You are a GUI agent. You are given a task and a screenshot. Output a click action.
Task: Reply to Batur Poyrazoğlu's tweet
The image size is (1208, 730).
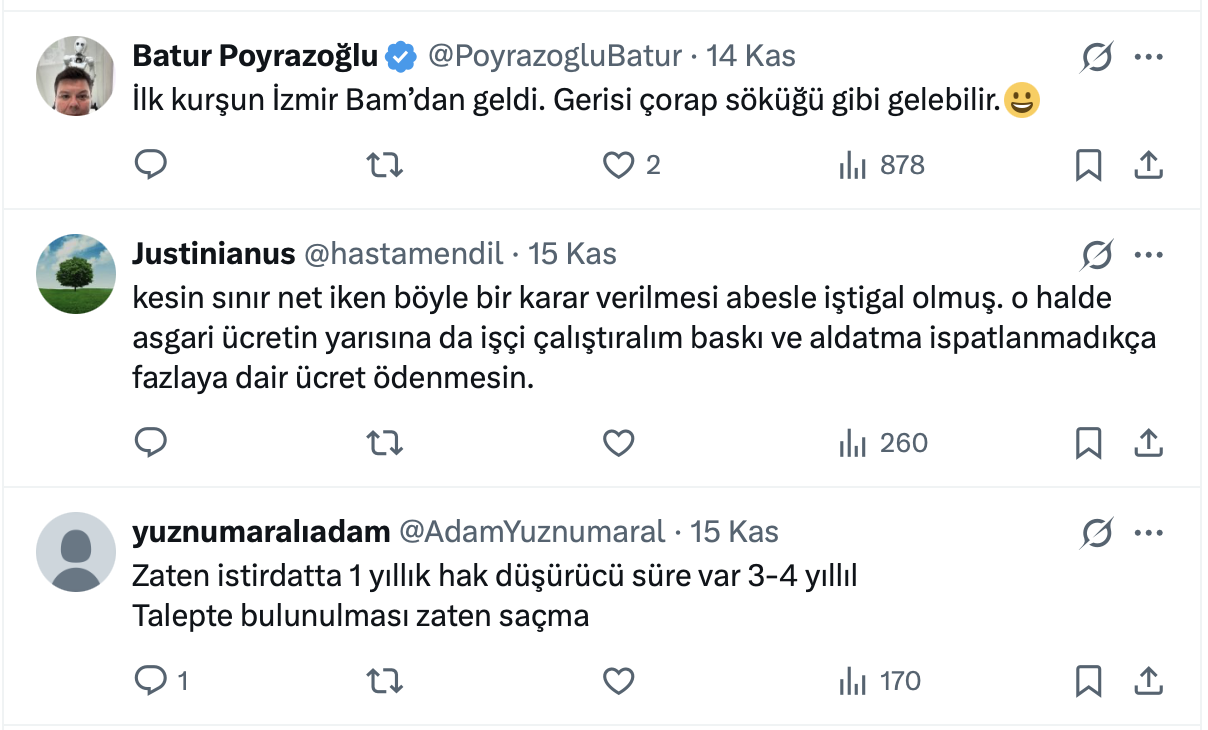point(150,164)
